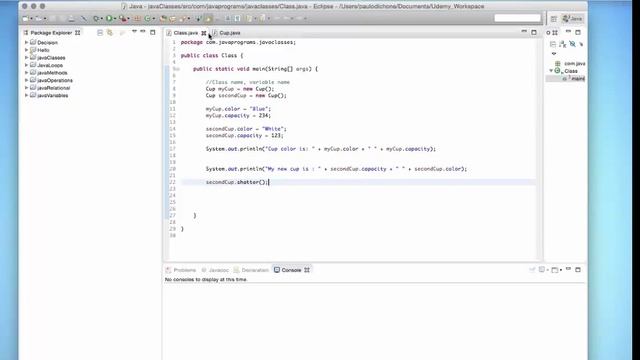Screen dimensions: 640x360
Task: Open the Problems tab
Action: [181, 270]
